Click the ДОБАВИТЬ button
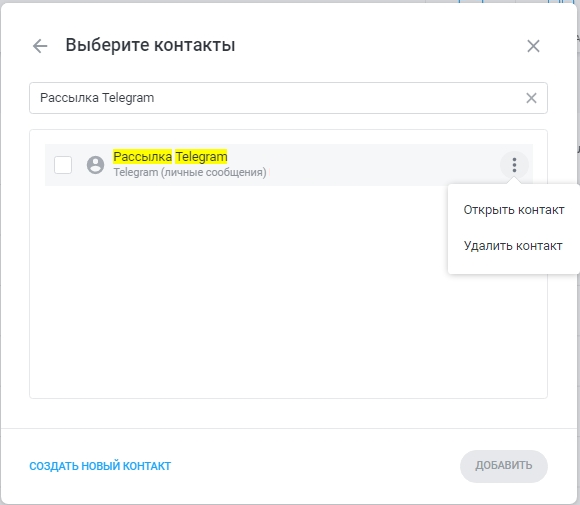Image resolution: width=580 pixels, height=505 pixels. (x=503, y=466)
